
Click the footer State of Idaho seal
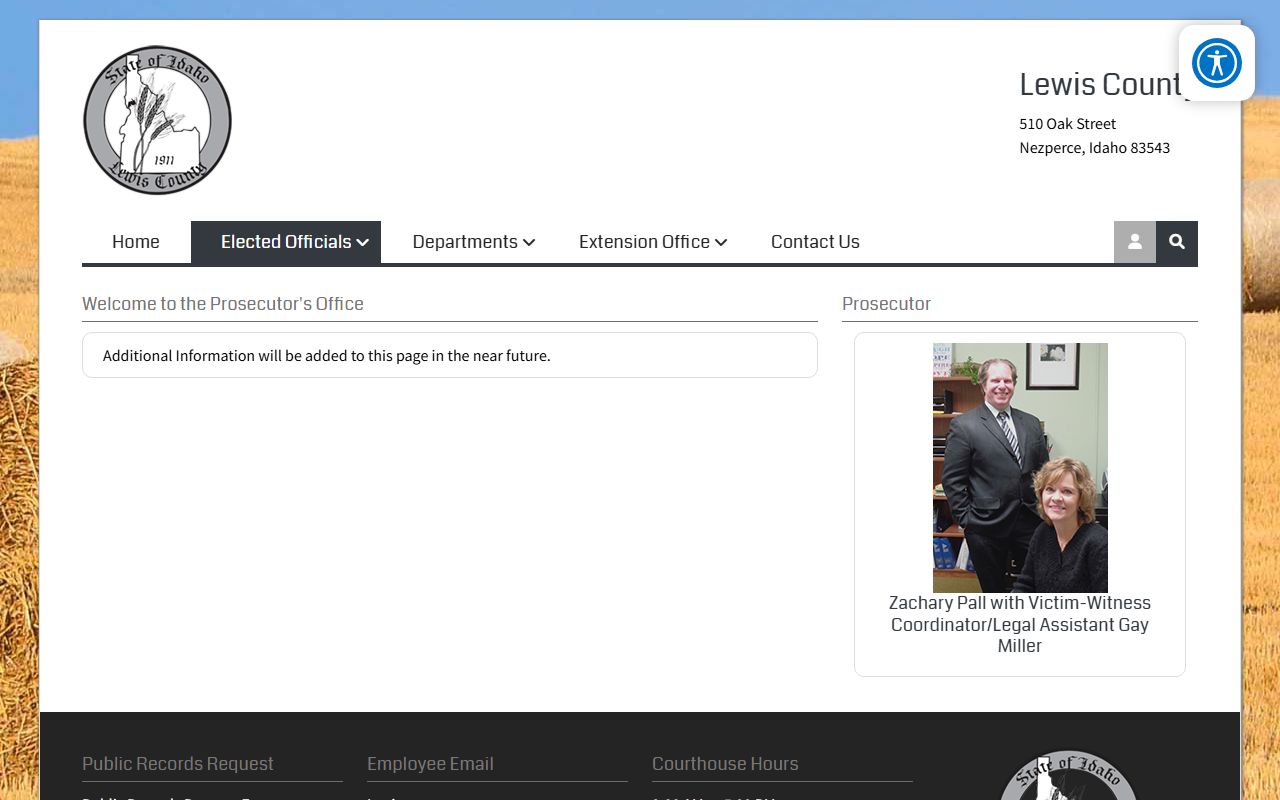coord(1068,776)
